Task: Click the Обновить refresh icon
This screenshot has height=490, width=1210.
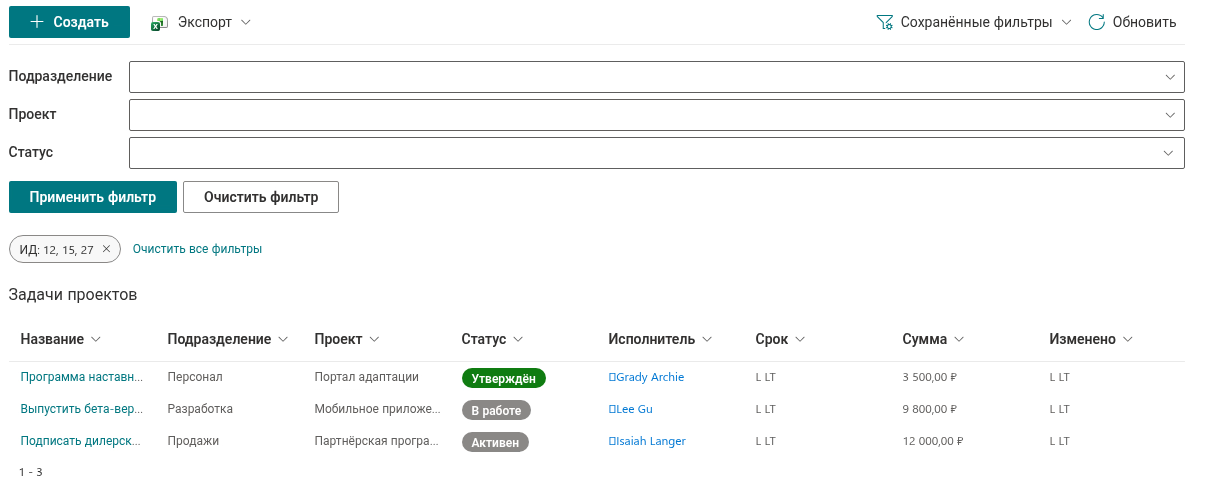Action: pyautogui.click(x=1096, y=22)
